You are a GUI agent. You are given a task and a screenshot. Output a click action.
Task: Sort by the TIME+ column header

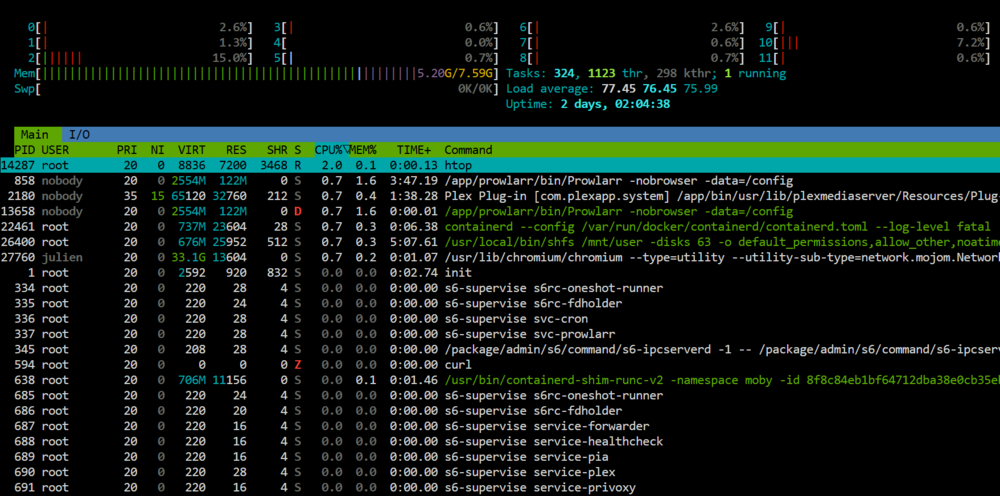414,150
